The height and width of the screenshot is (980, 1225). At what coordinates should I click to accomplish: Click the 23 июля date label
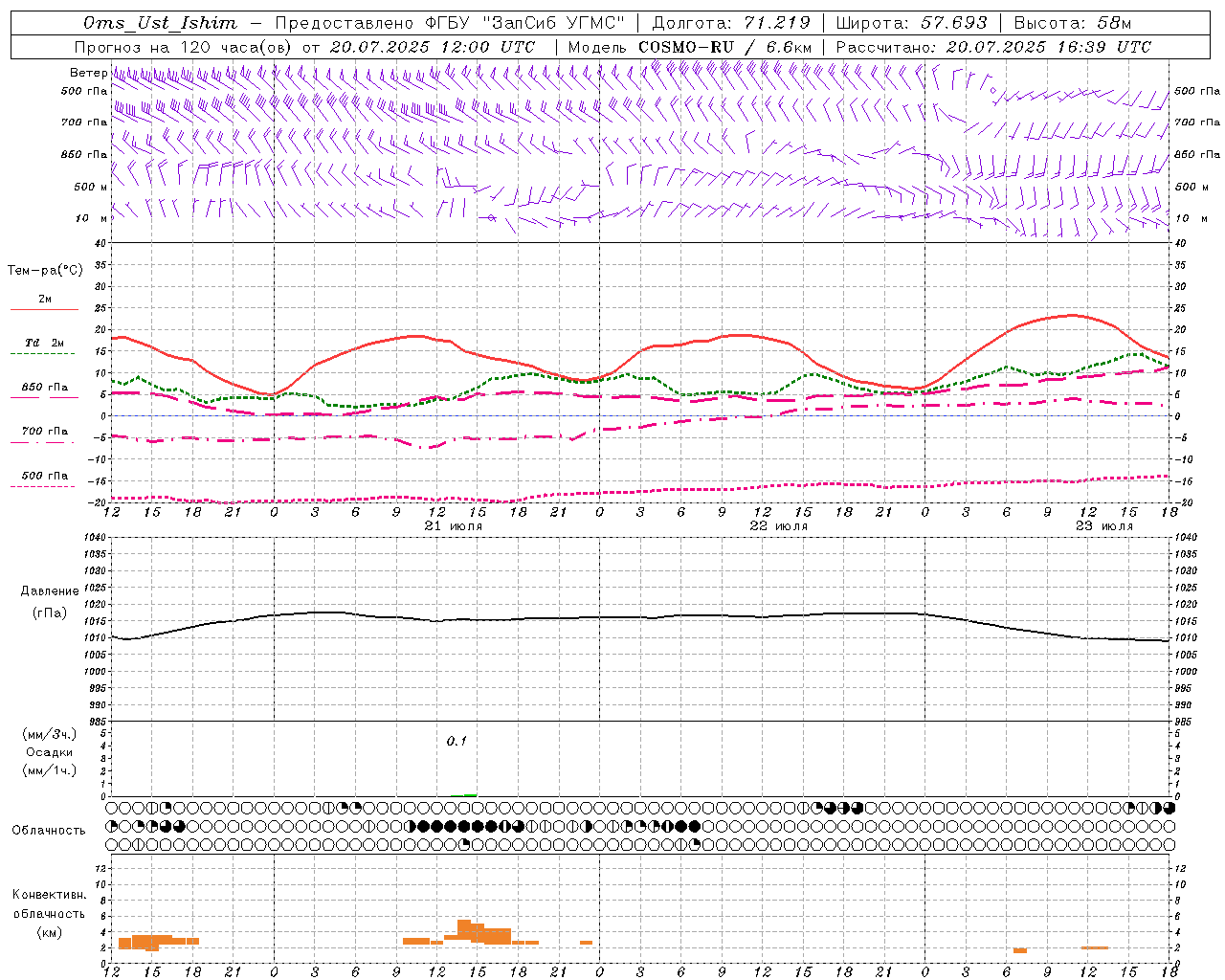[x=1104, y=526]
